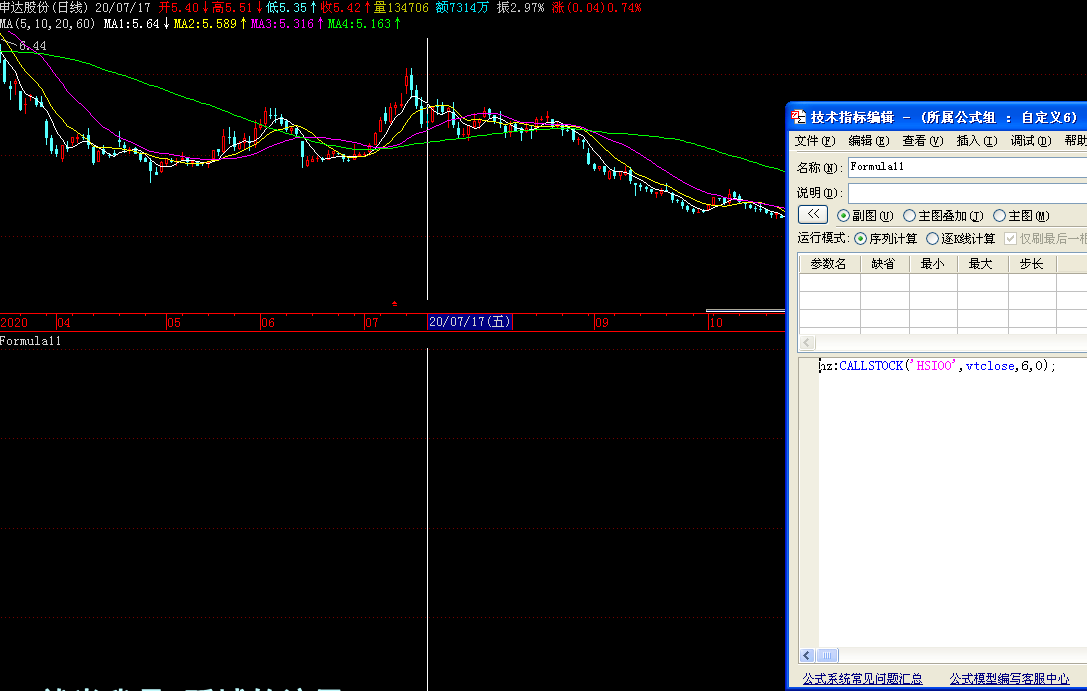
Task: Click the << collapse button
Action: [x=812, y=214]
